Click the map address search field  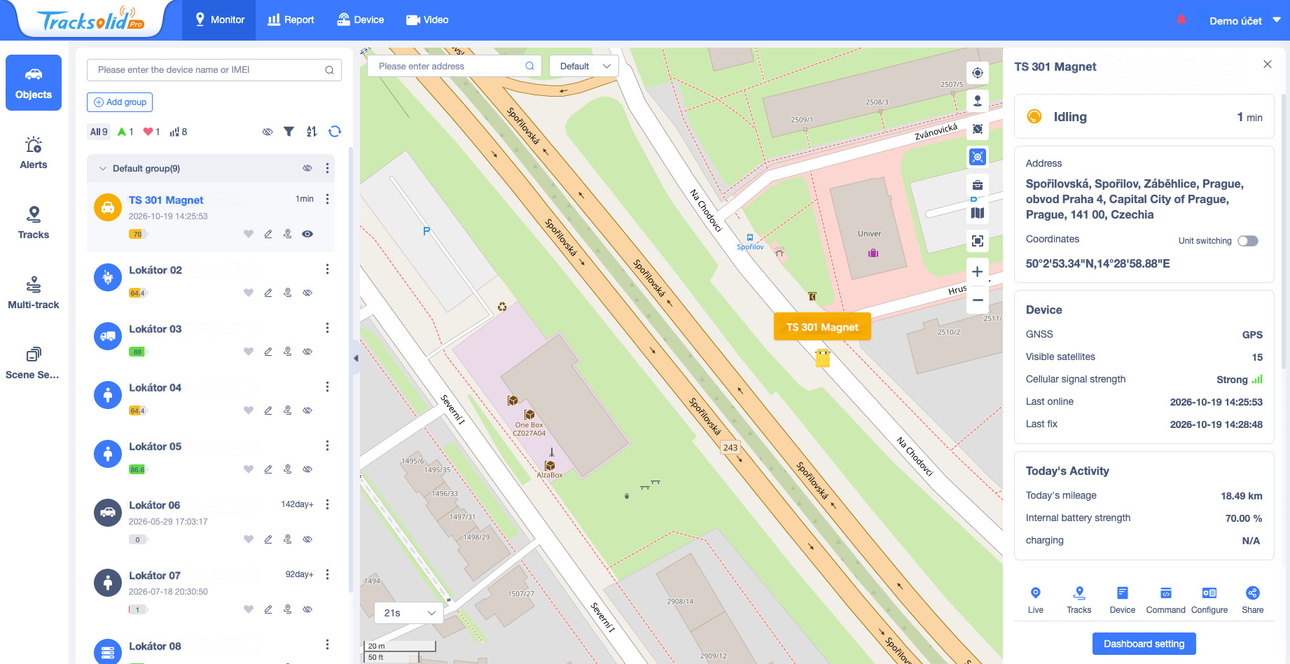[x=455, y=66]
